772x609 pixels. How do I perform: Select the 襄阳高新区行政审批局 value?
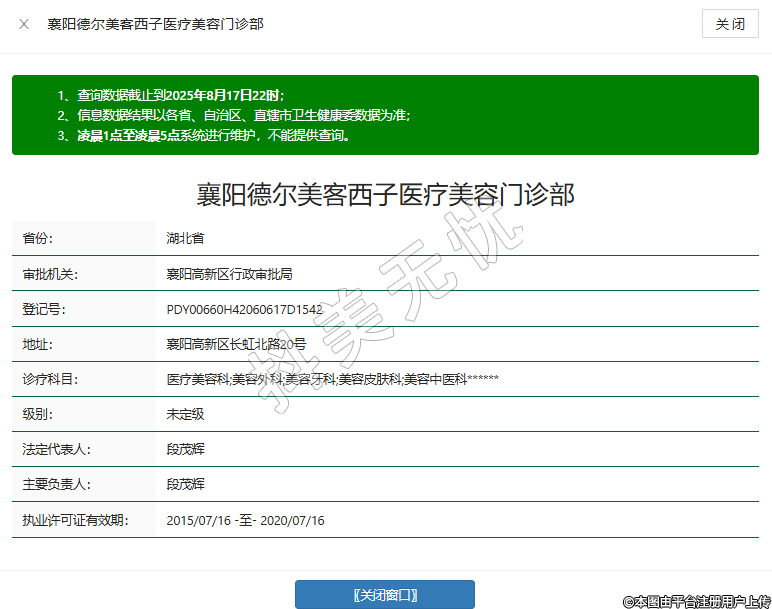click(x=229, y=274)
